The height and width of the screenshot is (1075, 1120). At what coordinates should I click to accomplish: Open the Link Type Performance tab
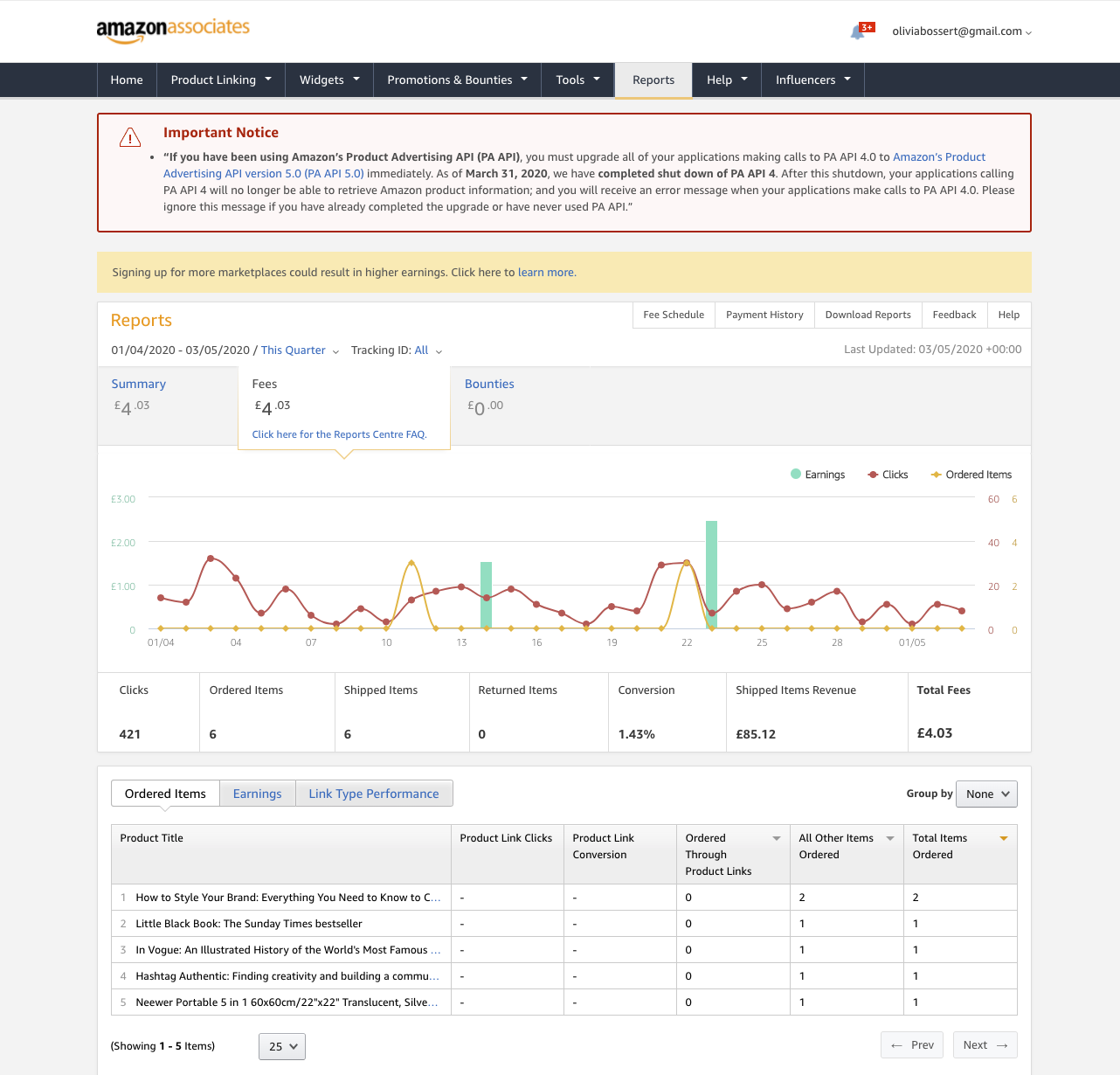pyautogui.click(x=374, y=794)
